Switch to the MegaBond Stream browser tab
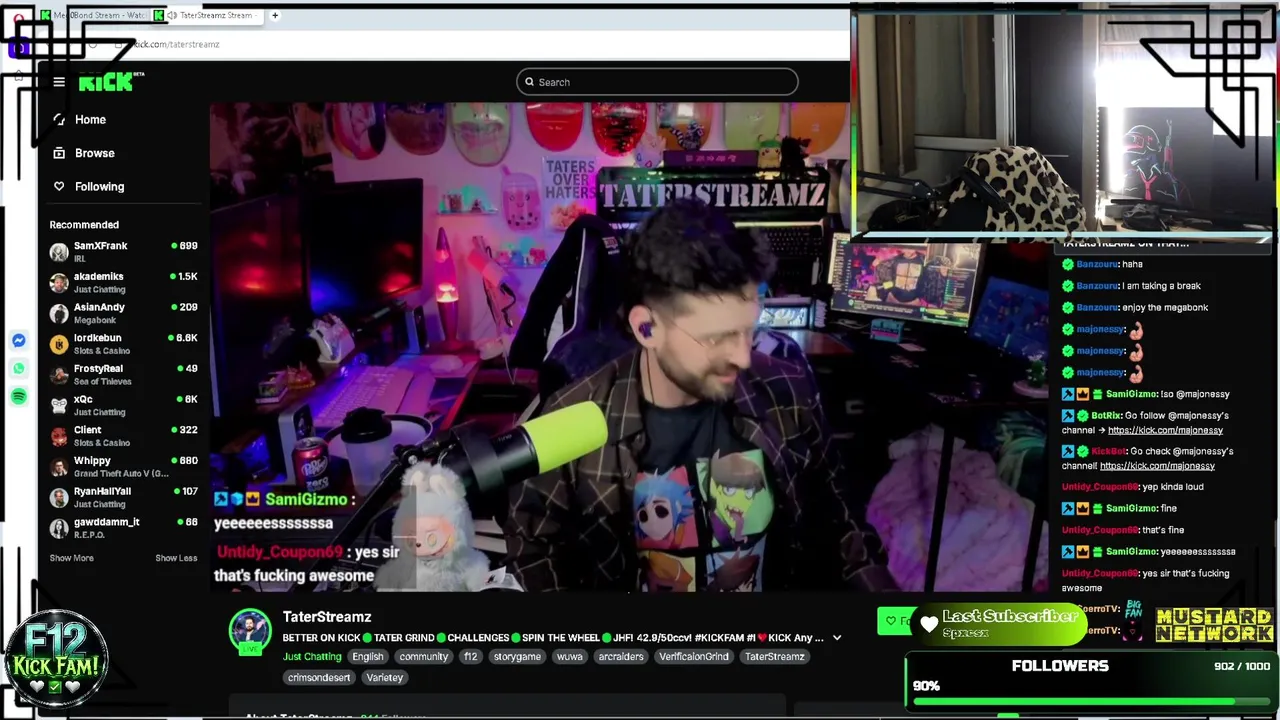 coord(94,15)
